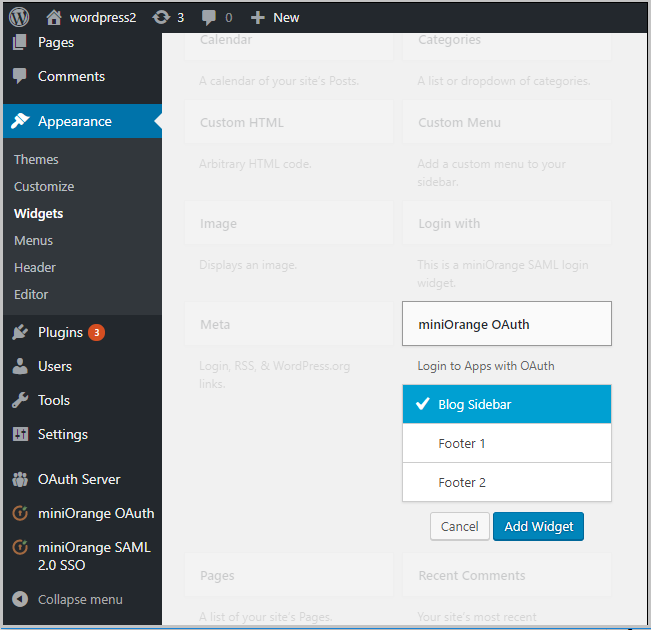Click the Collapse menu label
Image resolution: width=651 pixels, height=630 pixels.
click(80, 600)
